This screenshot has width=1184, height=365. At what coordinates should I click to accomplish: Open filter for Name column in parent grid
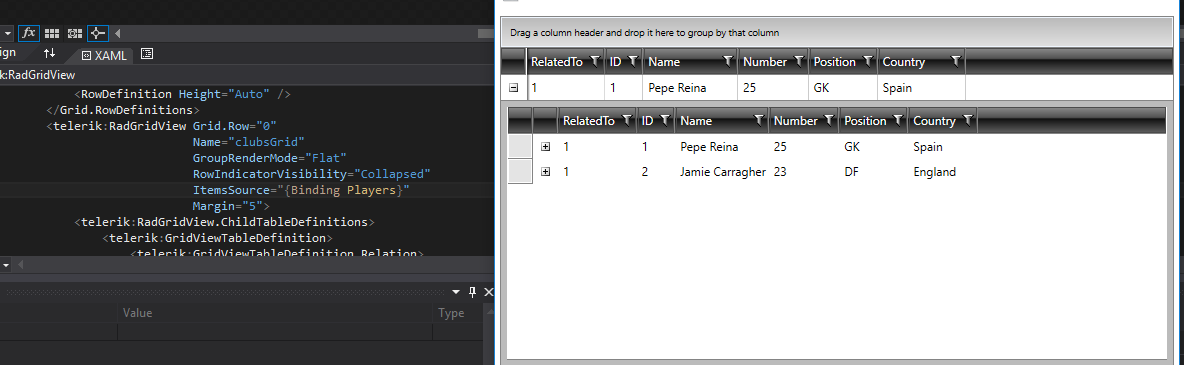click(x=728, y=61)
